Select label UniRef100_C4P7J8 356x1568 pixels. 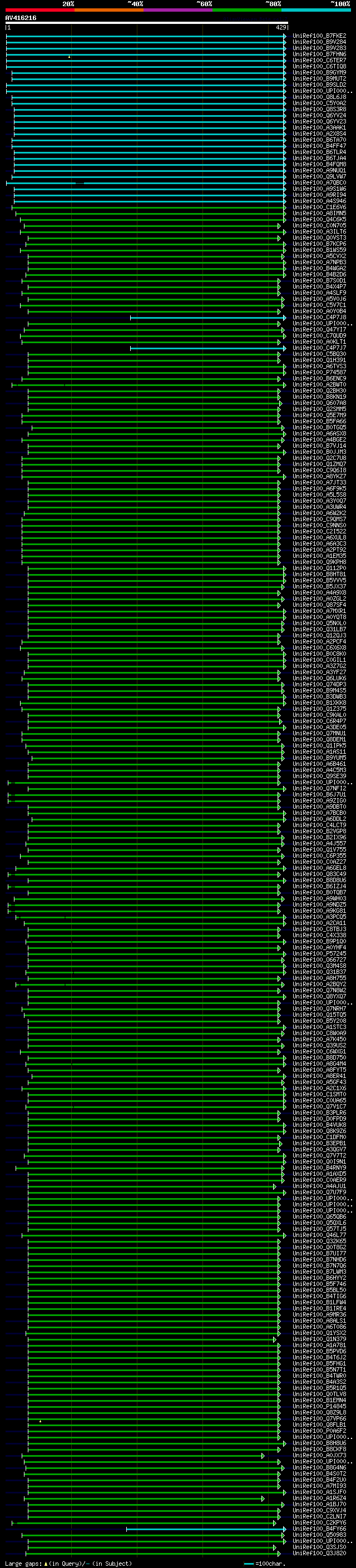point(319,317)
